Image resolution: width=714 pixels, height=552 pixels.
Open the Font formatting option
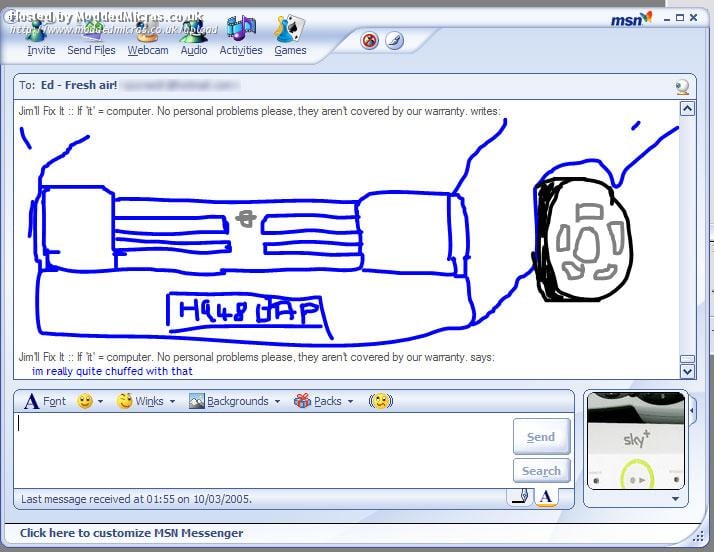click(x=45, y=401)
